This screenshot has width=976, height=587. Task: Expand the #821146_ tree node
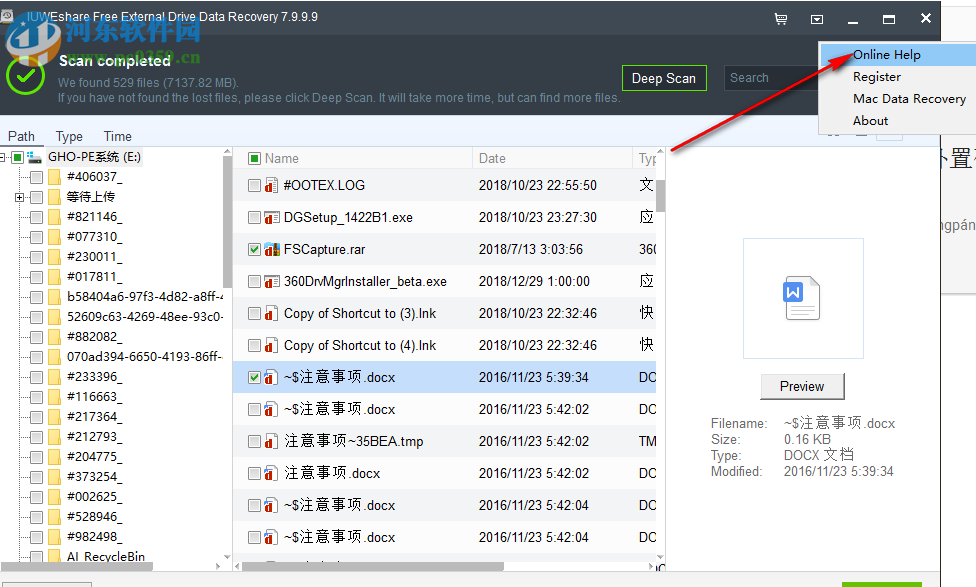[20, 217]
